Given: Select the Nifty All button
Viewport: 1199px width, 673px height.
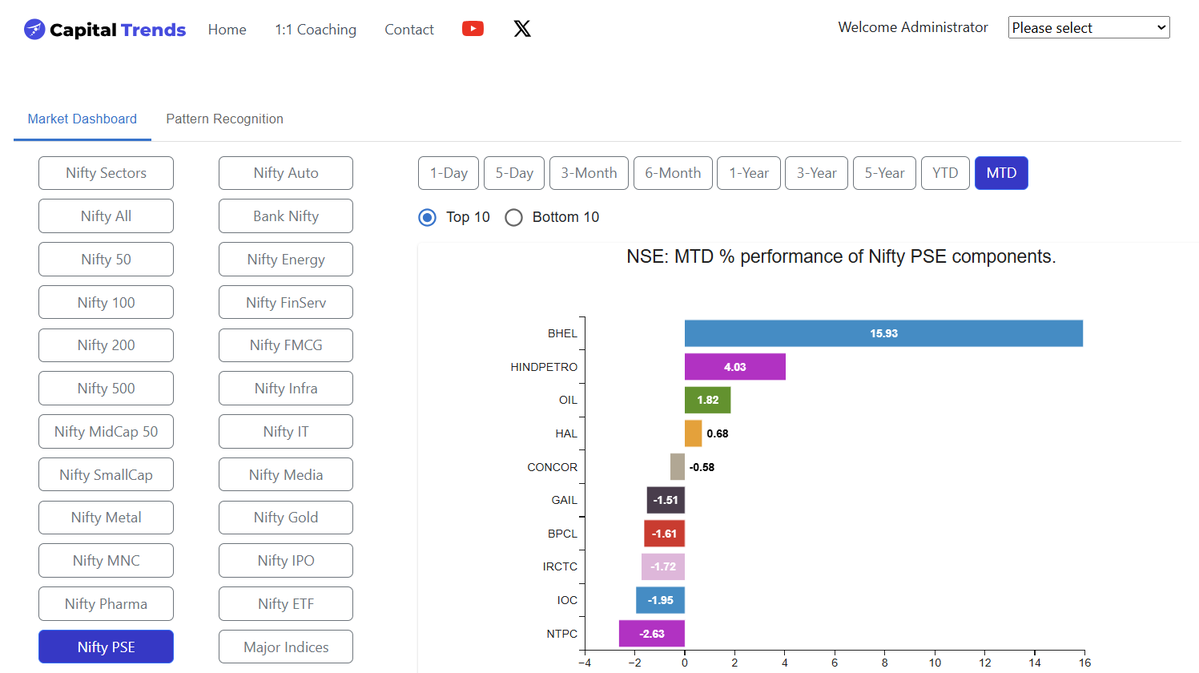Looking at the screenshot, I should pos(106,216).
